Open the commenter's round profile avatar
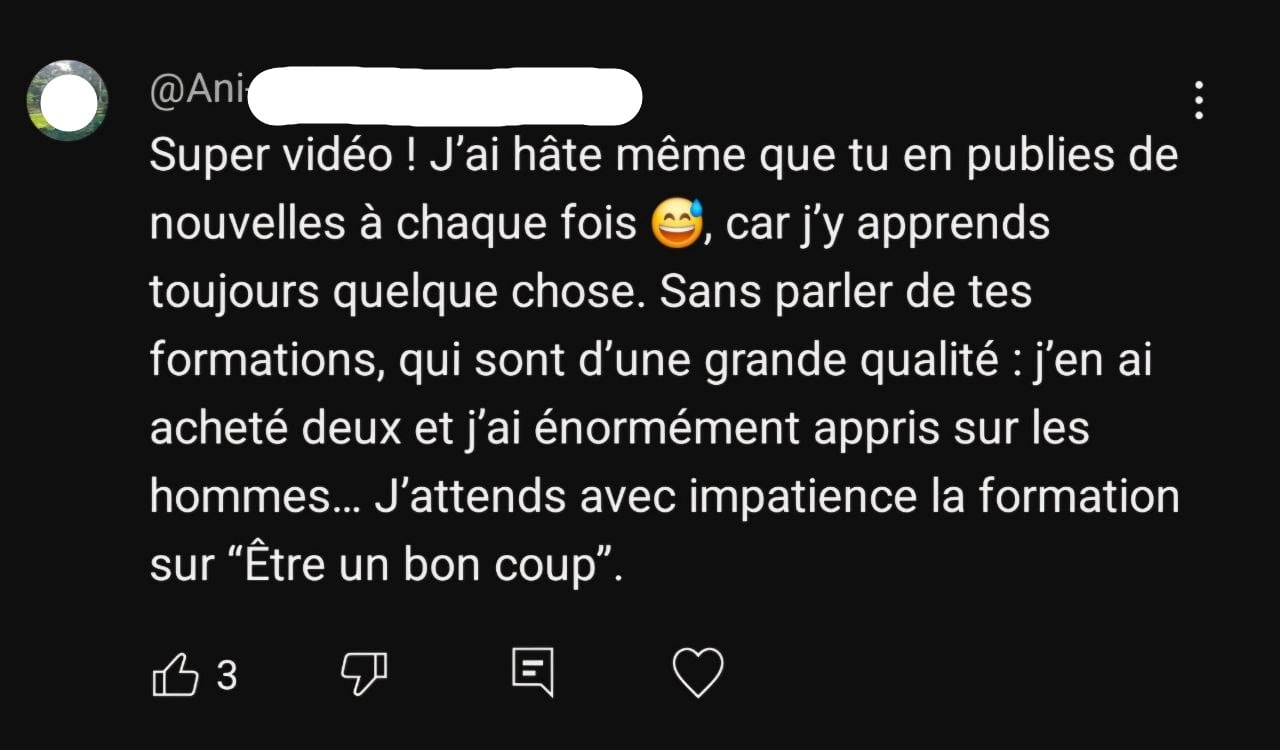Screen dimensions: 1280x750 point(67,101)
